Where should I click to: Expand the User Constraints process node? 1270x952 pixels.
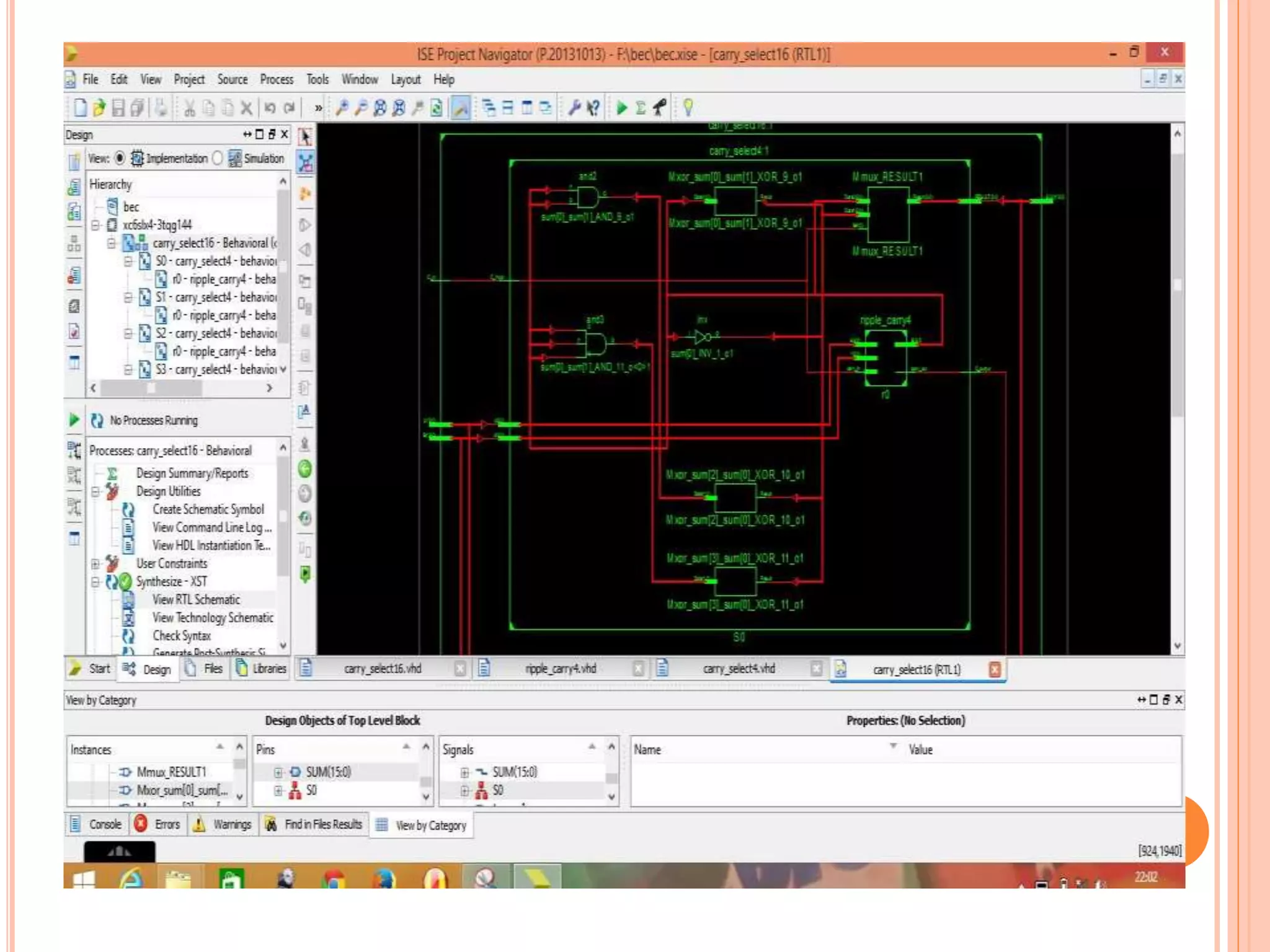tap(95, 563)
